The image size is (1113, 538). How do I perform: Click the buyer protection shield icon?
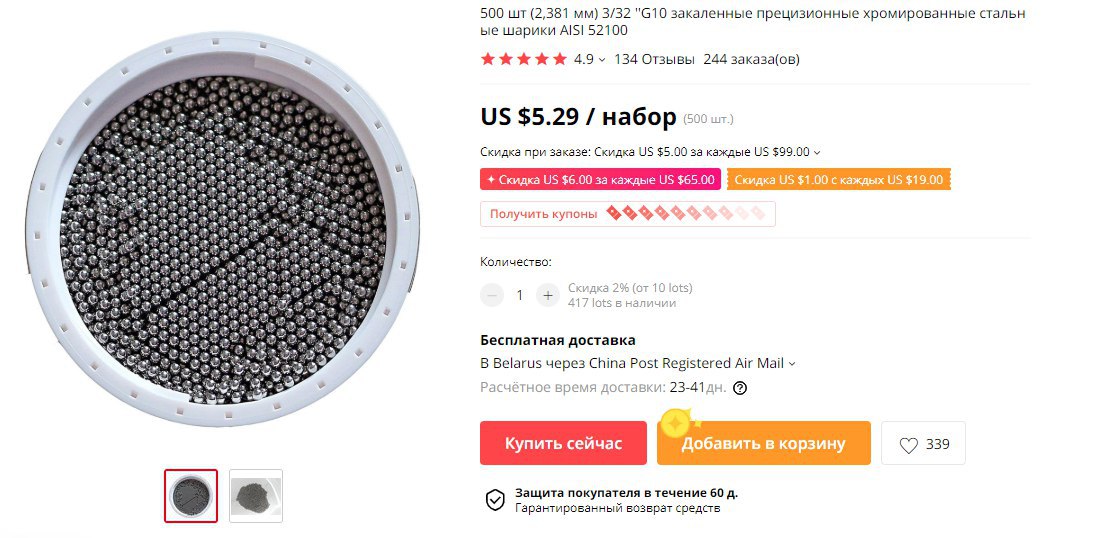(x=495, y=500)
